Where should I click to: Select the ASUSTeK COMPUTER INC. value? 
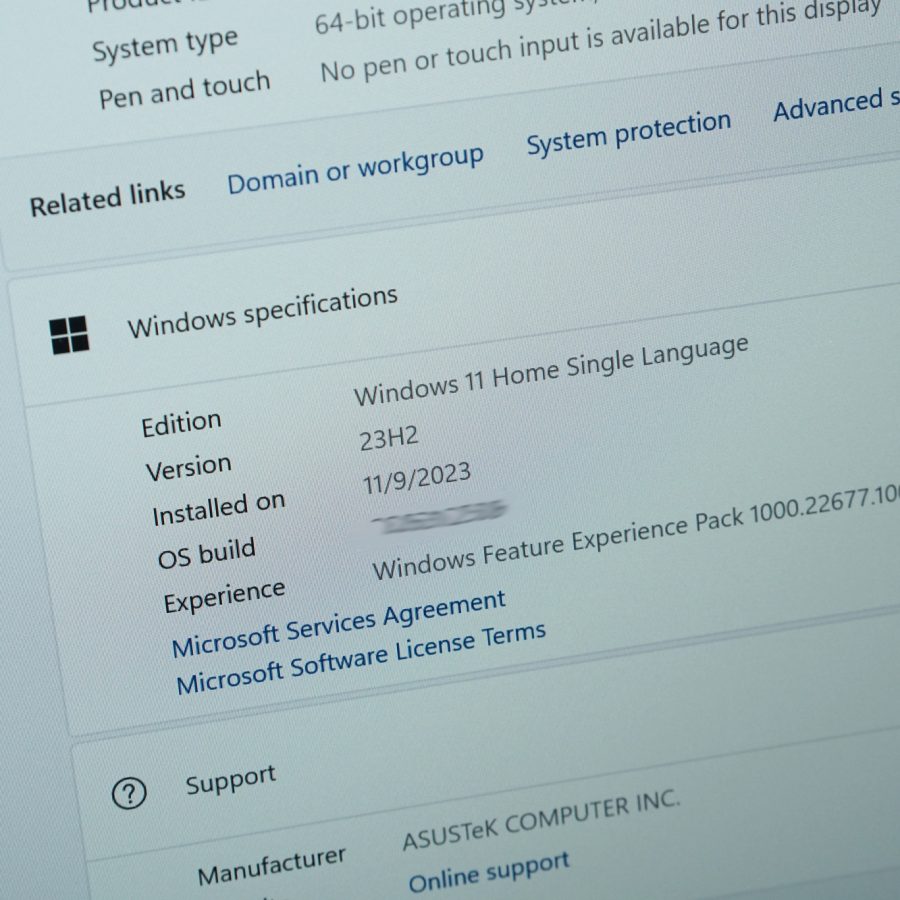click(541, 819)
